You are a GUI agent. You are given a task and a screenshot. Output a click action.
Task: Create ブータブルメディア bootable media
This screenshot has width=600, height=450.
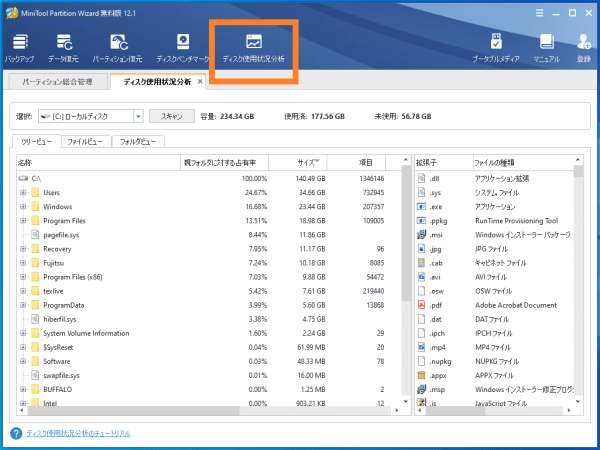[x=496, y=49]
